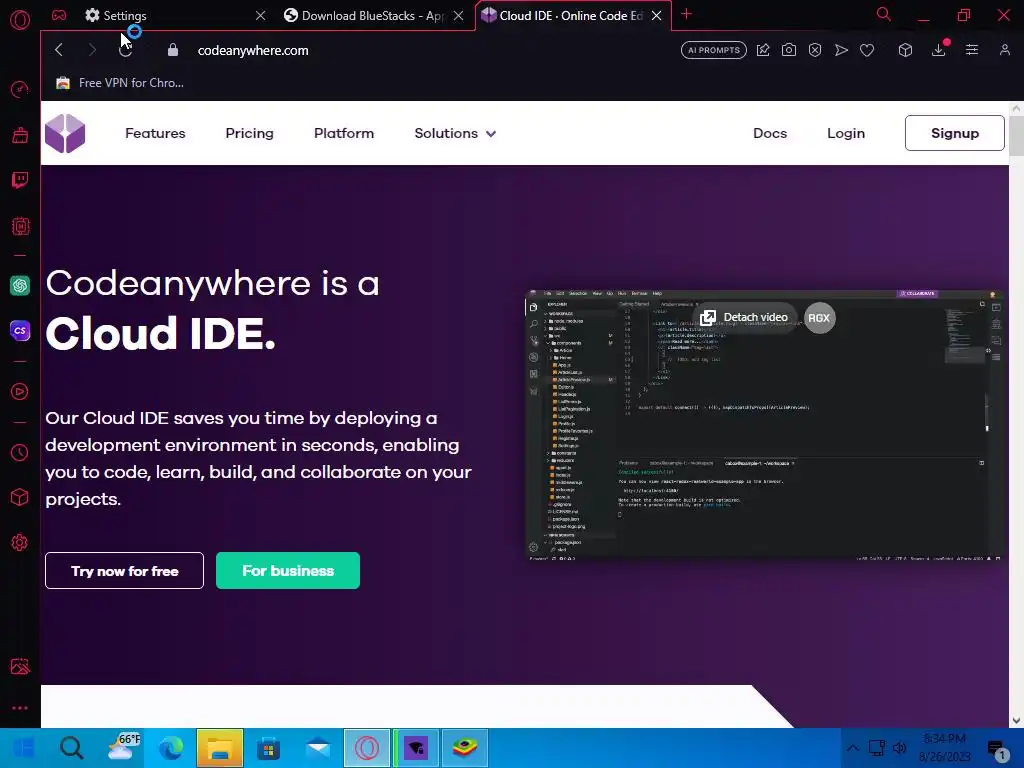The image size is (1024, 768).
Task: Click the AI PROMPTS button
Action: (x=714, y=50)
